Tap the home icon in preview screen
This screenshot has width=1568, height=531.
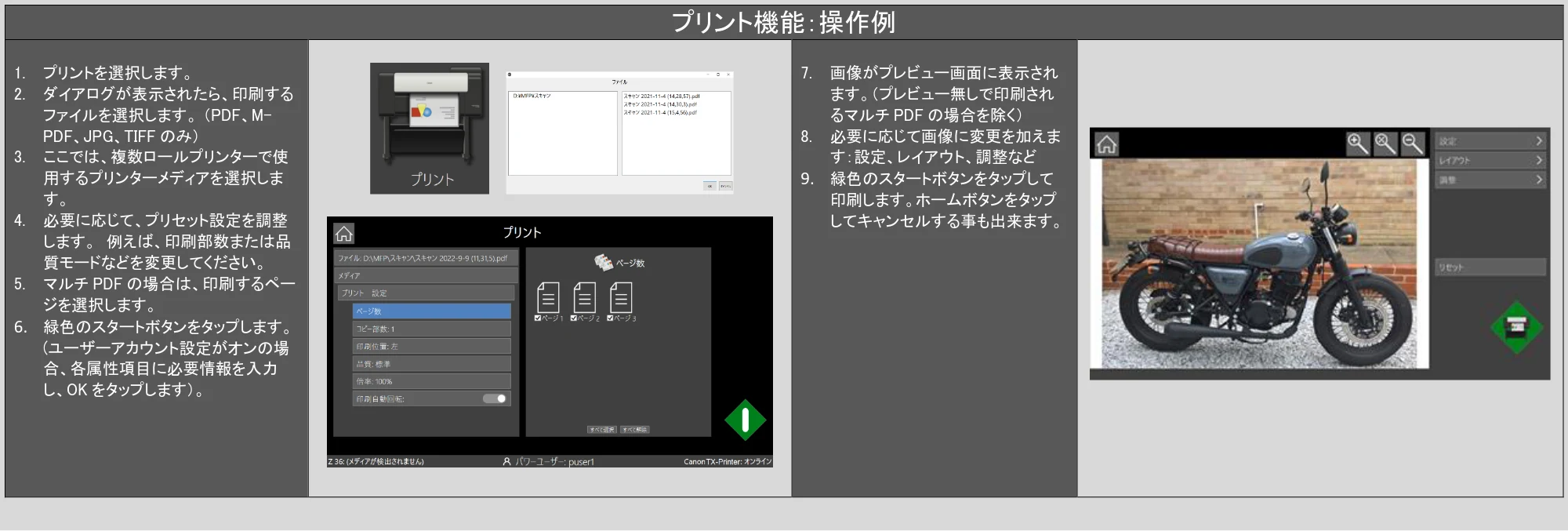pyautogui.click(x=1106, y=144)
